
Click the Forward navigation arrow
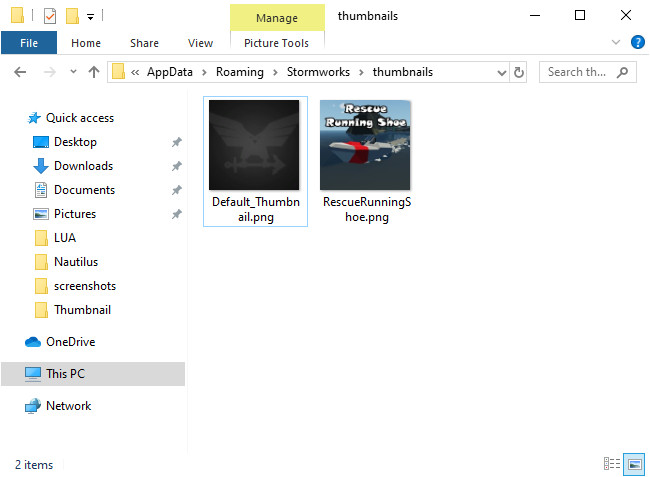(50, 72)
